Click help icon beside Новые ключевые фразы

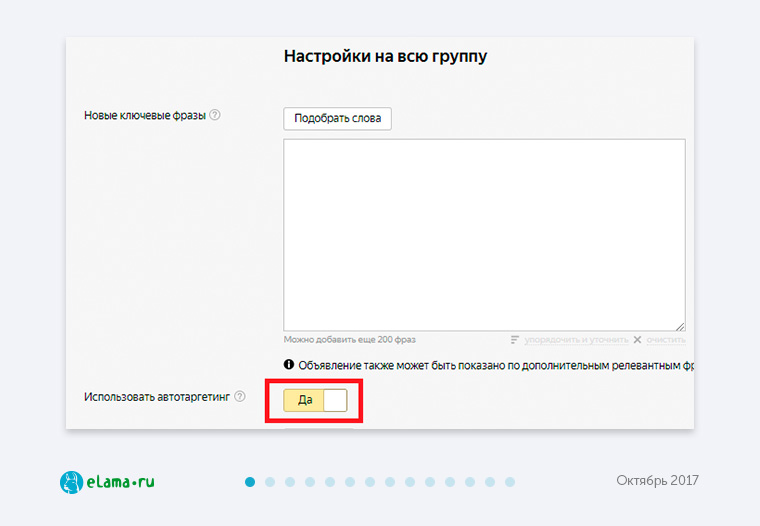point(215,115)
